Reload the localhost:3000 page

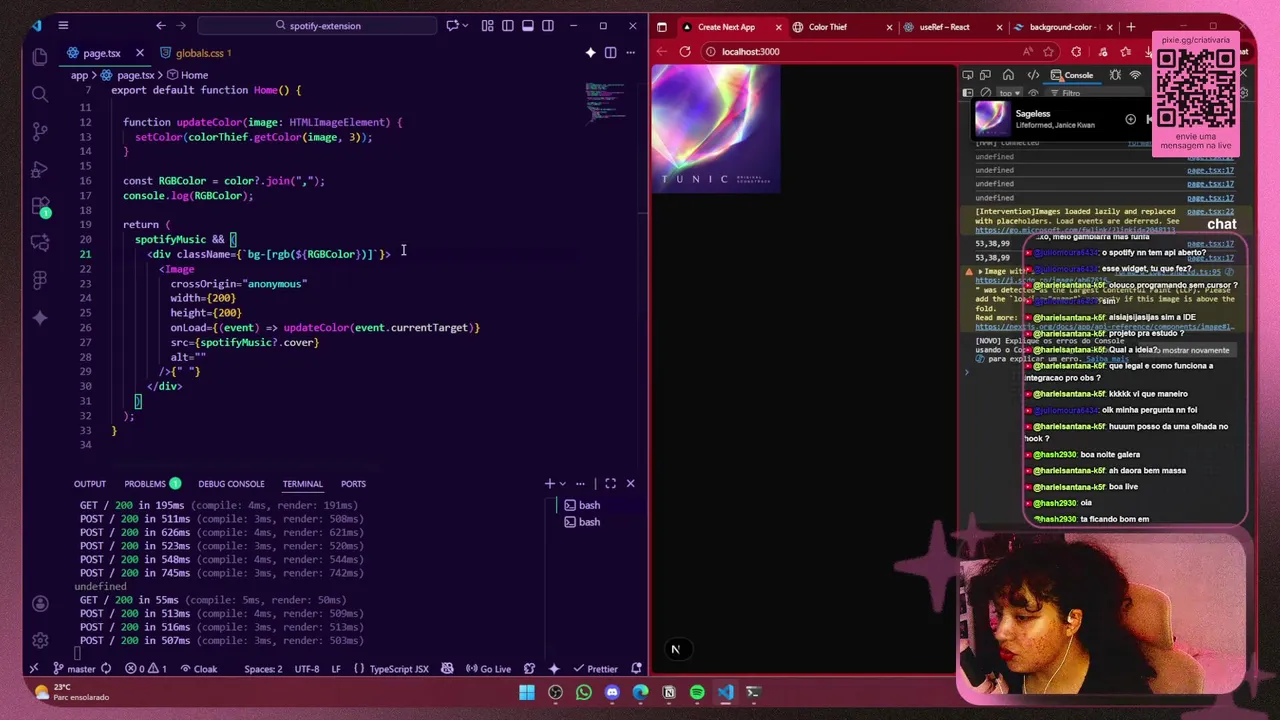(x=685, y=52)
